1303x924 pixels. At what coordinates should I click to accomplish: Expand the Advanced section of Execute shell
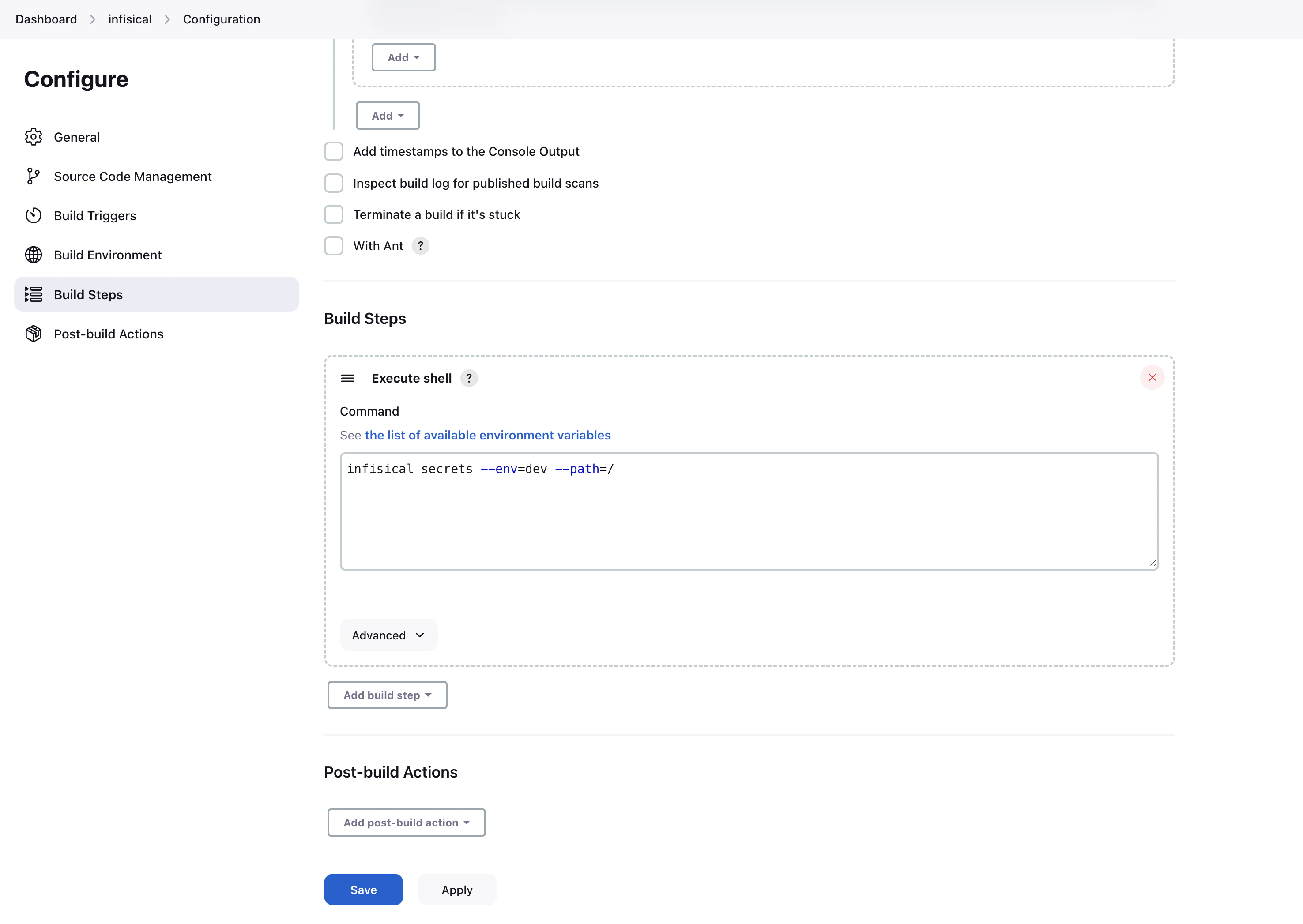(388, 635)
